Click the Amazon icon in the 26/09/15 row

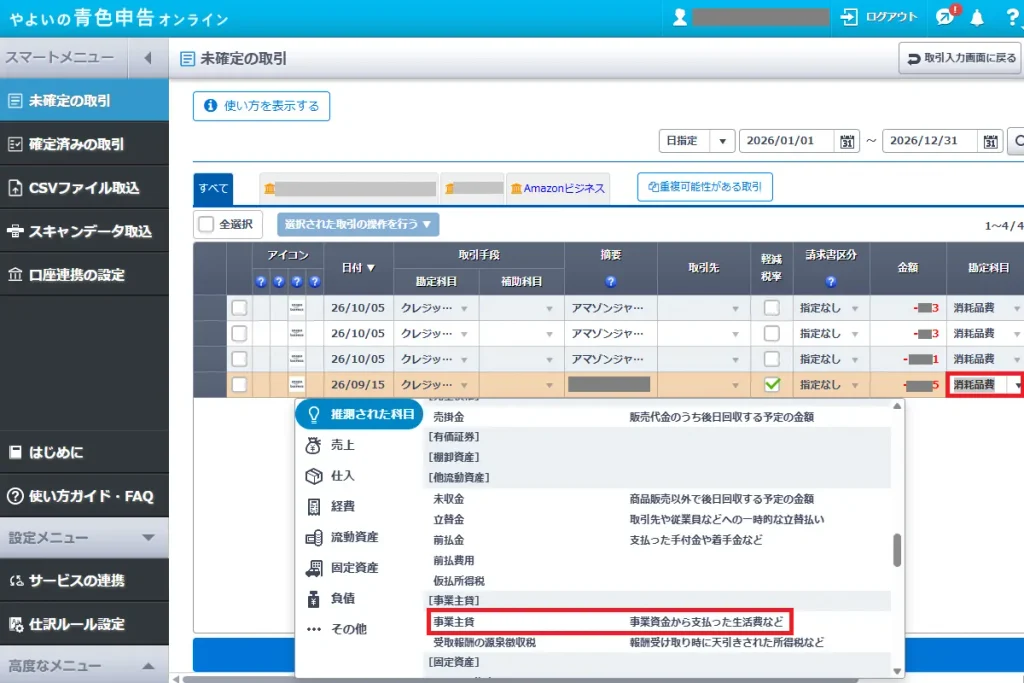click(296, 385)
